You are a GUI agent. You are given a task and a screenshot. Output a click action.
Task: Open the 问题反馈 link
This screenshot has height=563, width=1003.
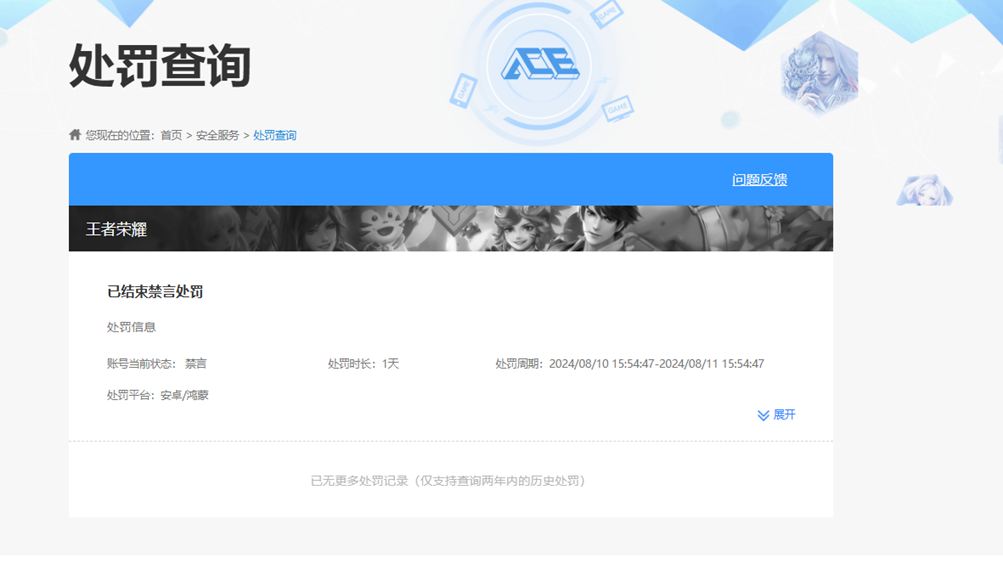pos(759,180)
